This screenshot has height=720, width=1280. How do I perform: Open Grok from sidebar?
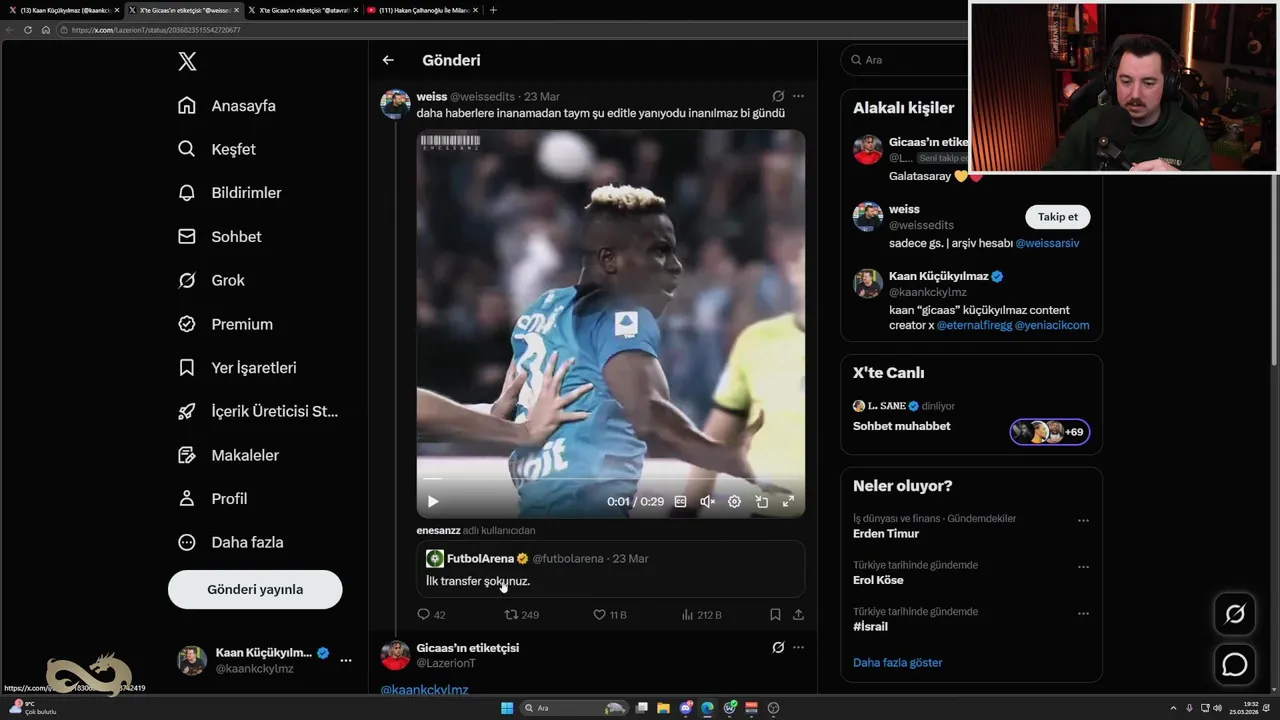[x=211, y=280]
